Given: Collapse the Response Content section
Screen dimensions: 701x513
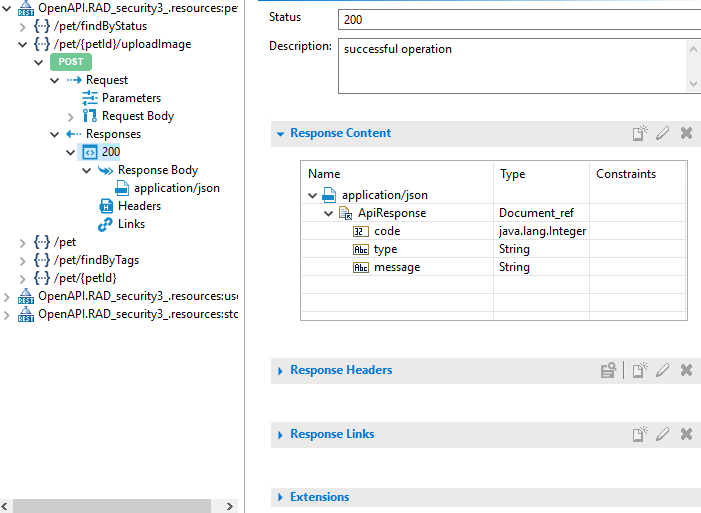Looking at the screenshot, I should tap(281, 134).
